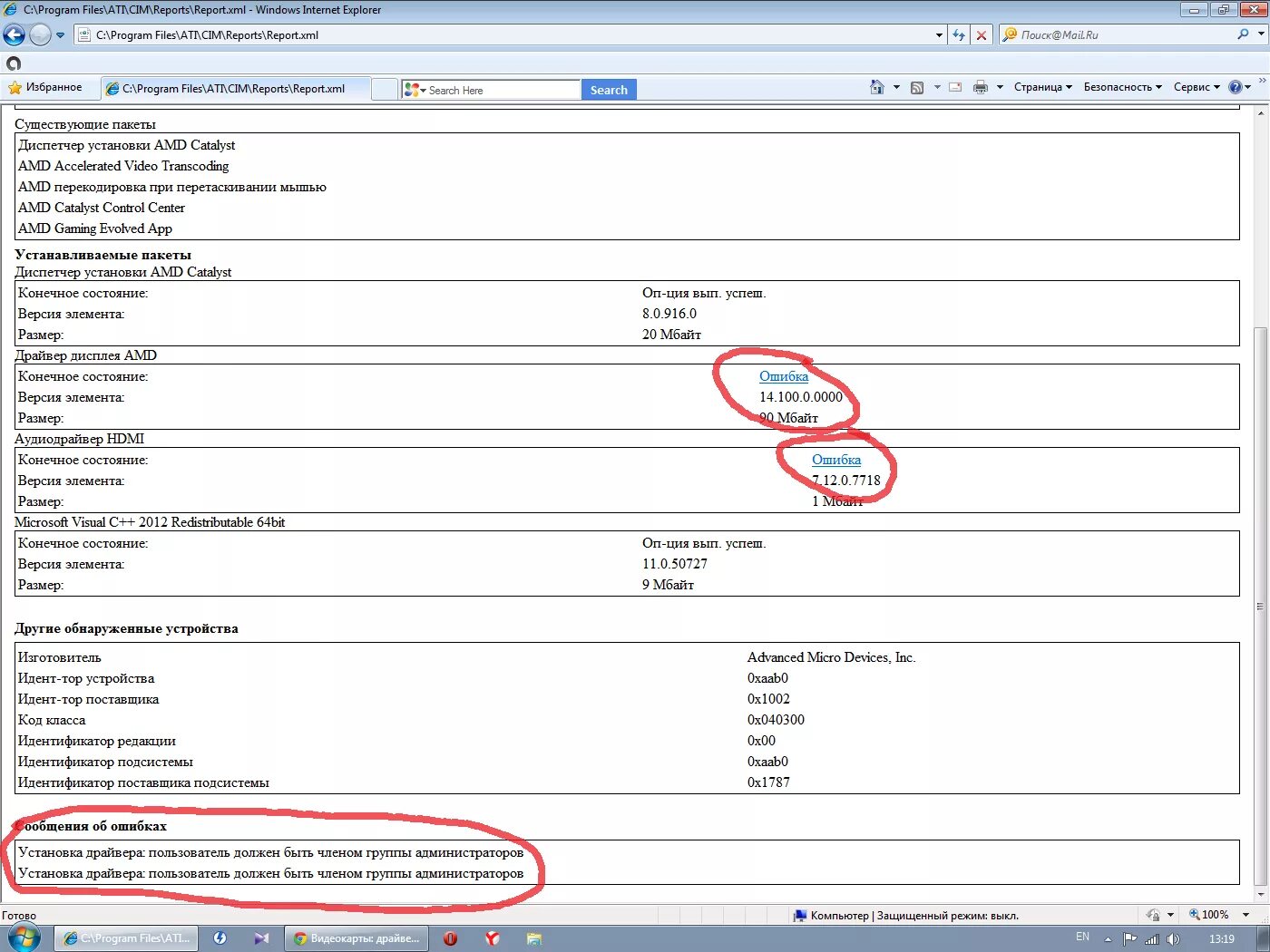
Task: Select version text 14.100.0.0000
Action: click(801, 397)
